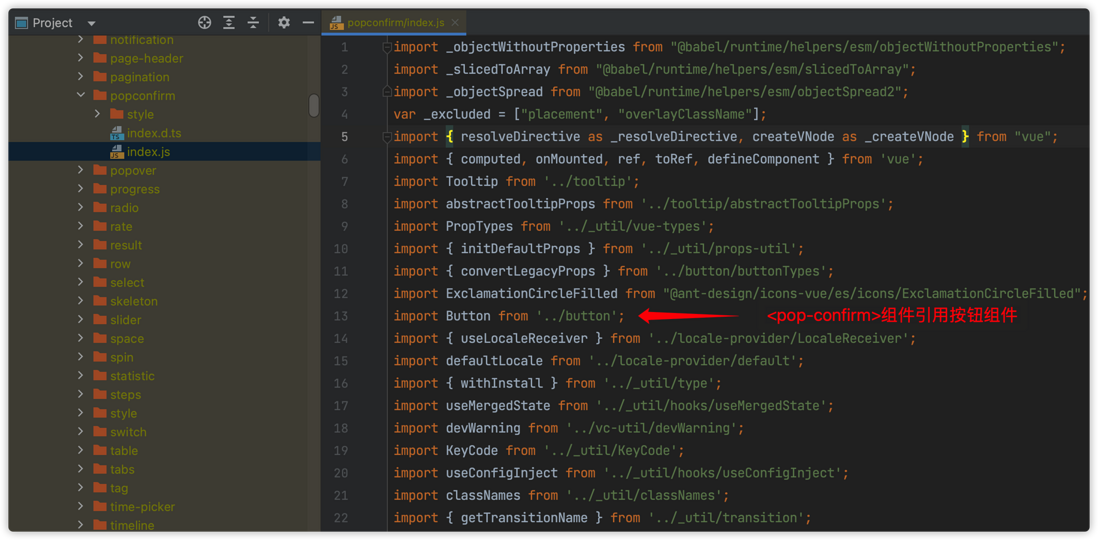1098x540 pixels.
Task: Click 'initDefaultProps' on line 10
Action: [521, 249]
